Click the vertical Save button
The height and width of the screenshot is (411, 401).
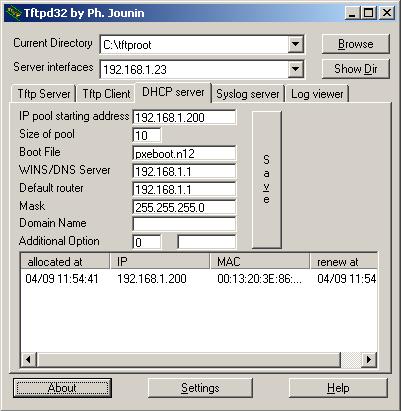(x=267, y=180)
